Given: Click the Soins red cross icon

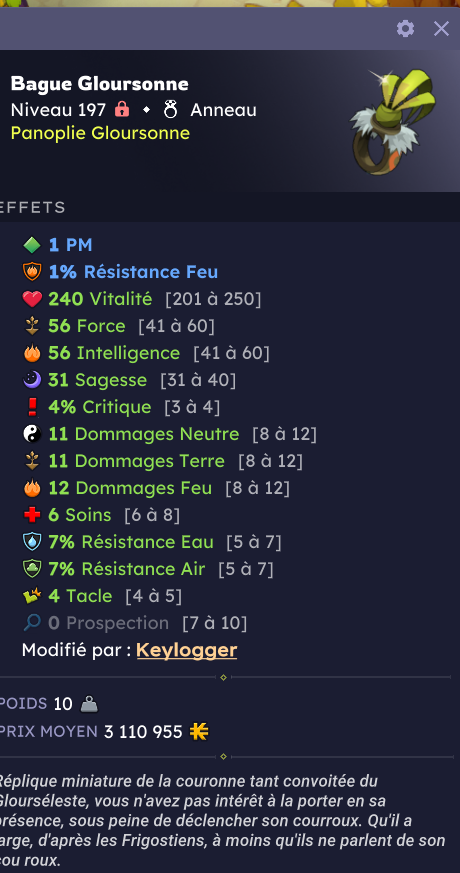Looking at the screenshot, I should (32, 515).
